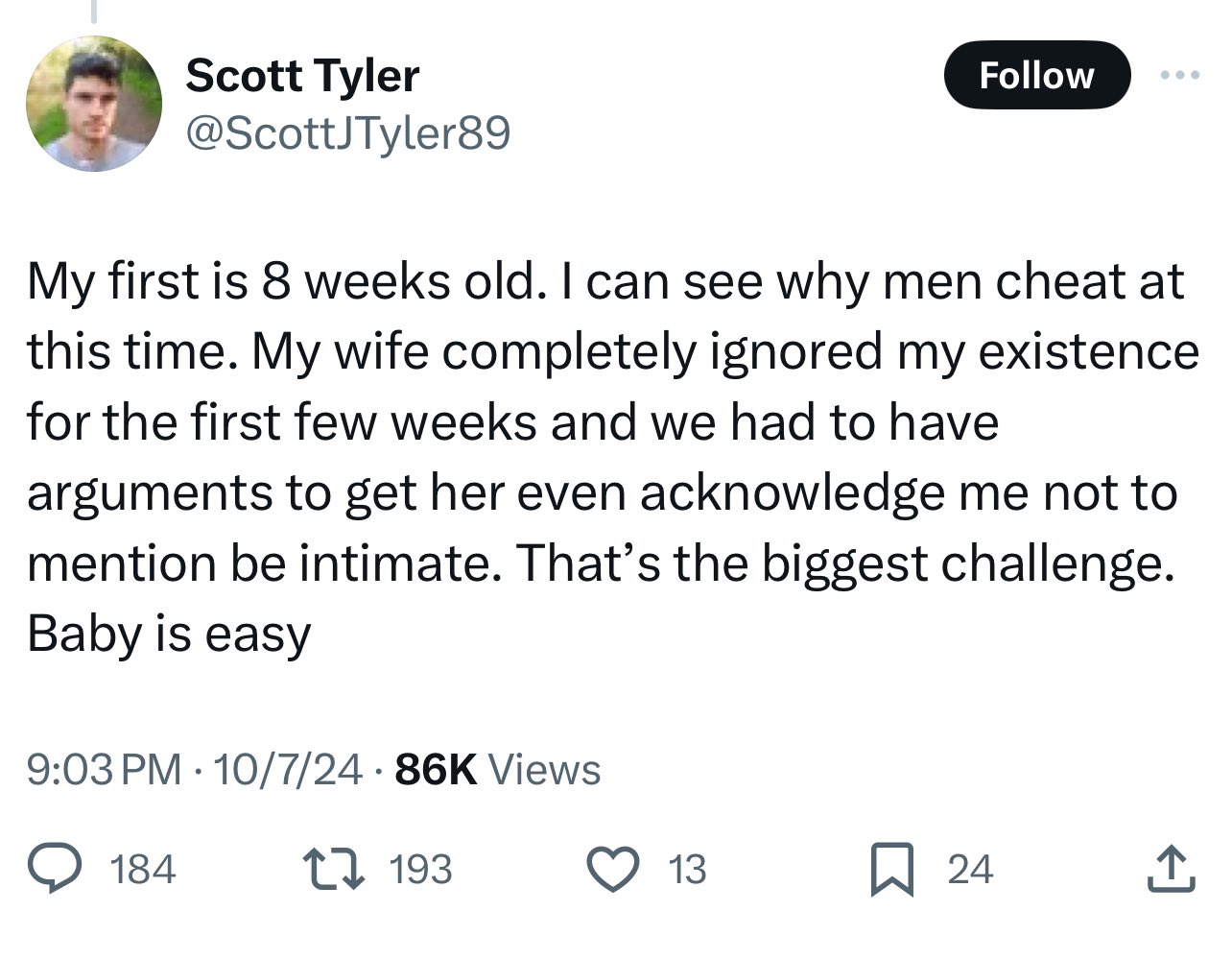Click the 10/7/24 post date

tap(288, 769)
